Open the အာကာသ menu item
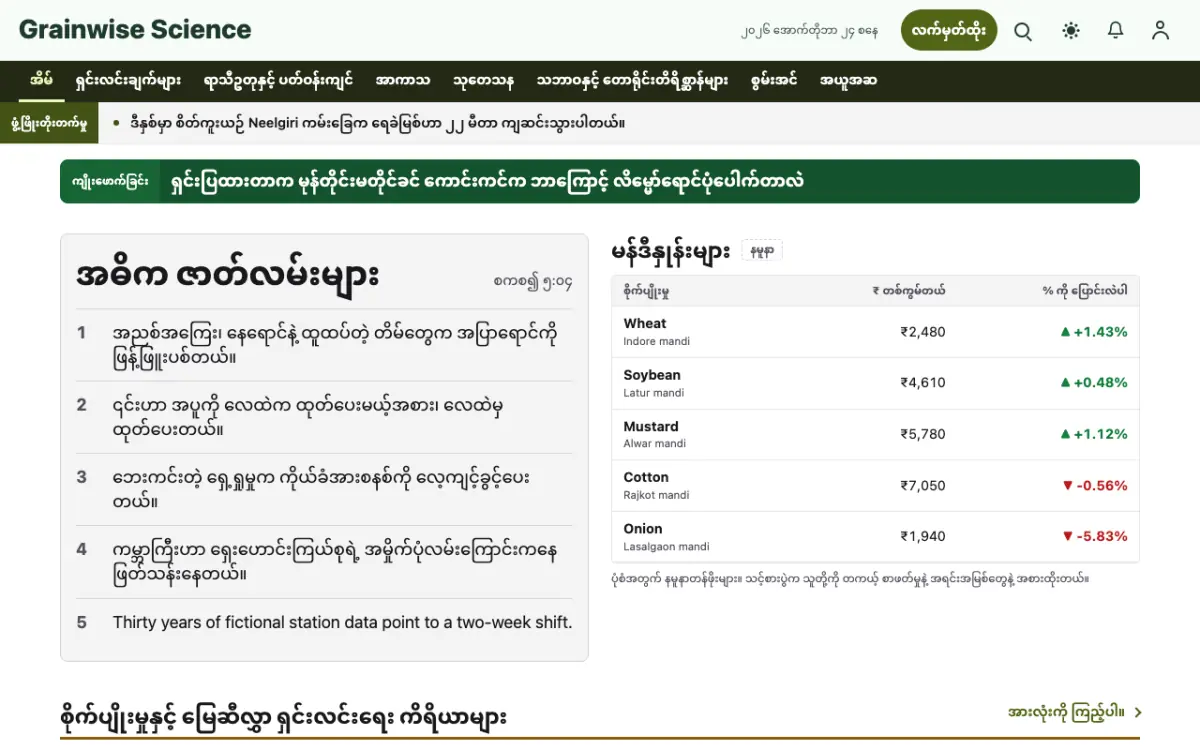 click(x=403, y=81)
